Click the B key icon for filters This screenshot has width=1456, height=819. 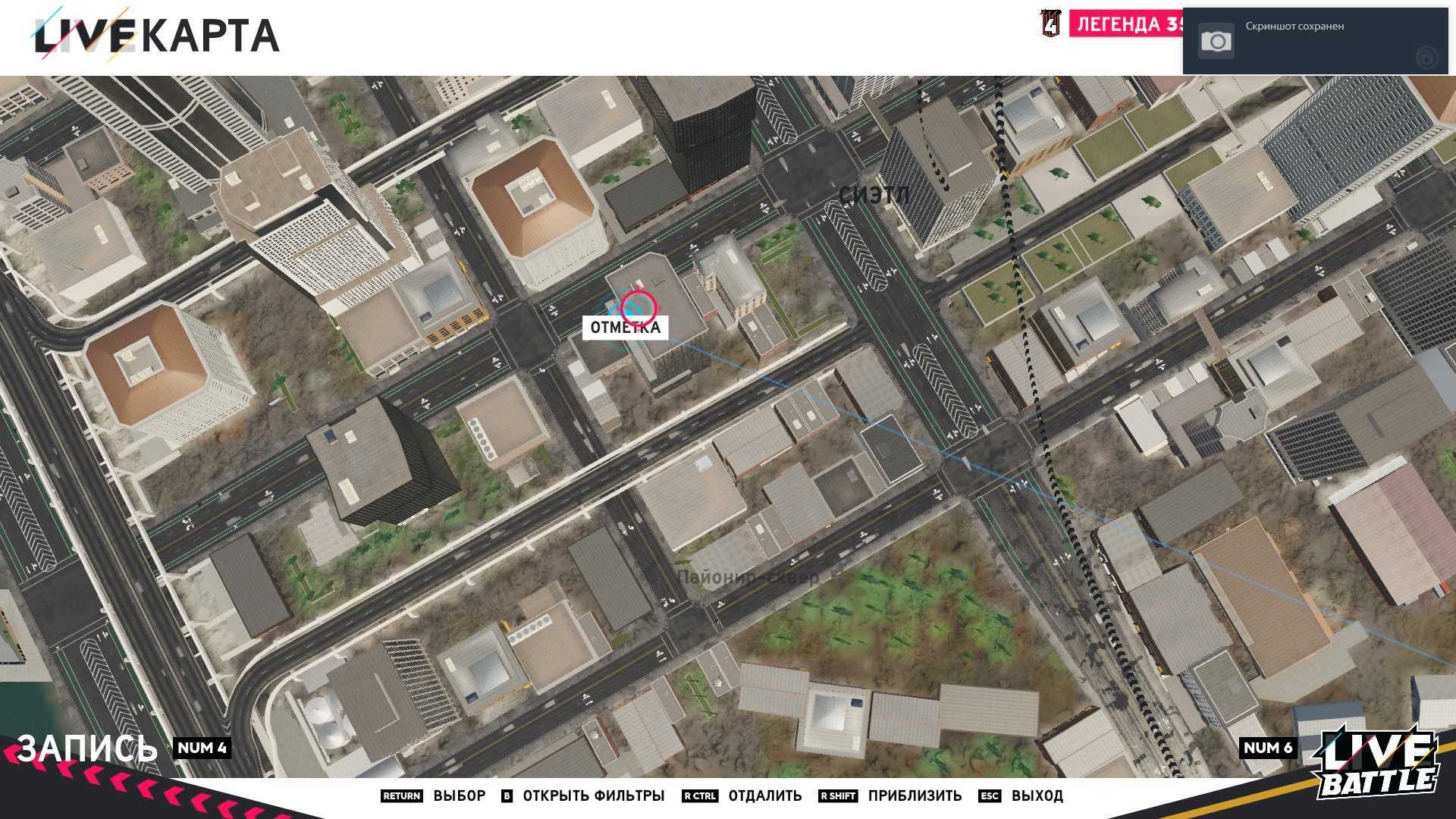(x=507, y=795)
